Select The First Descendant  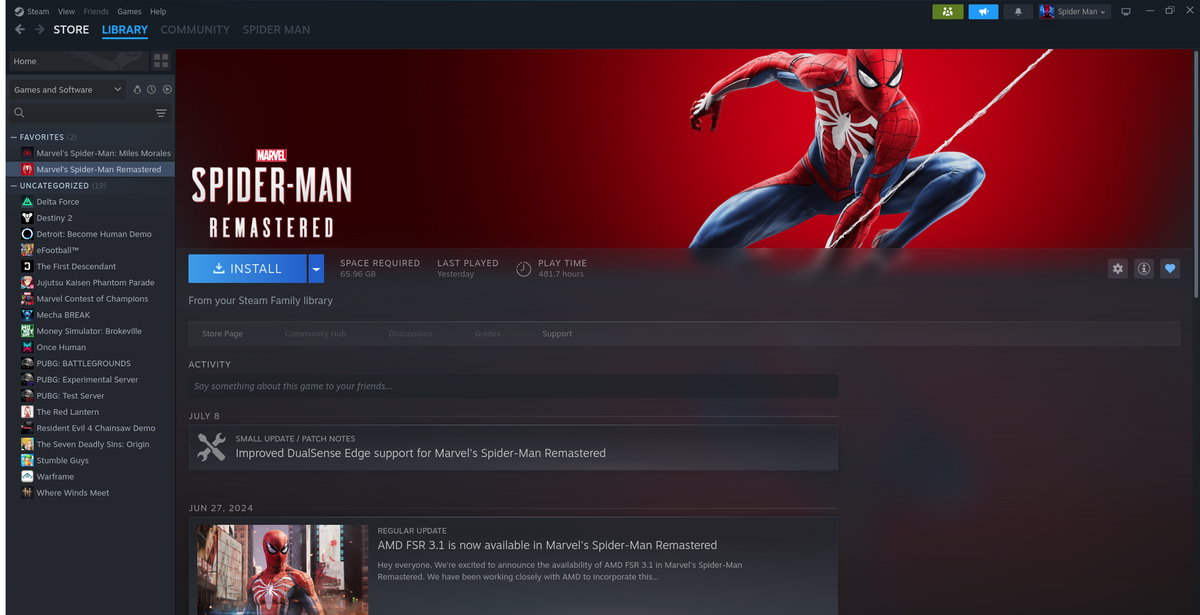[76, 266]
